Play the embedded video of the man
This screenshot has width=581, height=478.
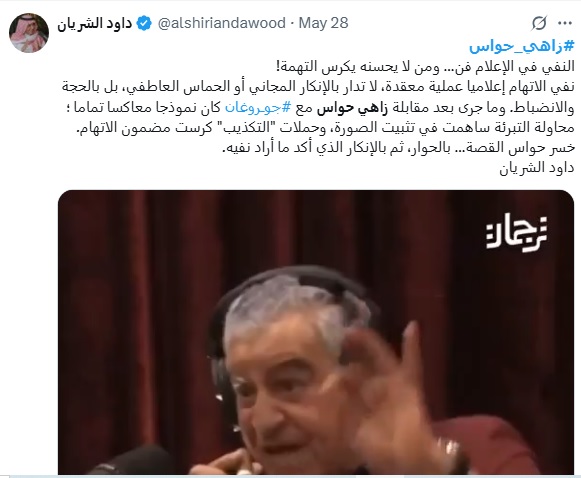tap(316, 332)
